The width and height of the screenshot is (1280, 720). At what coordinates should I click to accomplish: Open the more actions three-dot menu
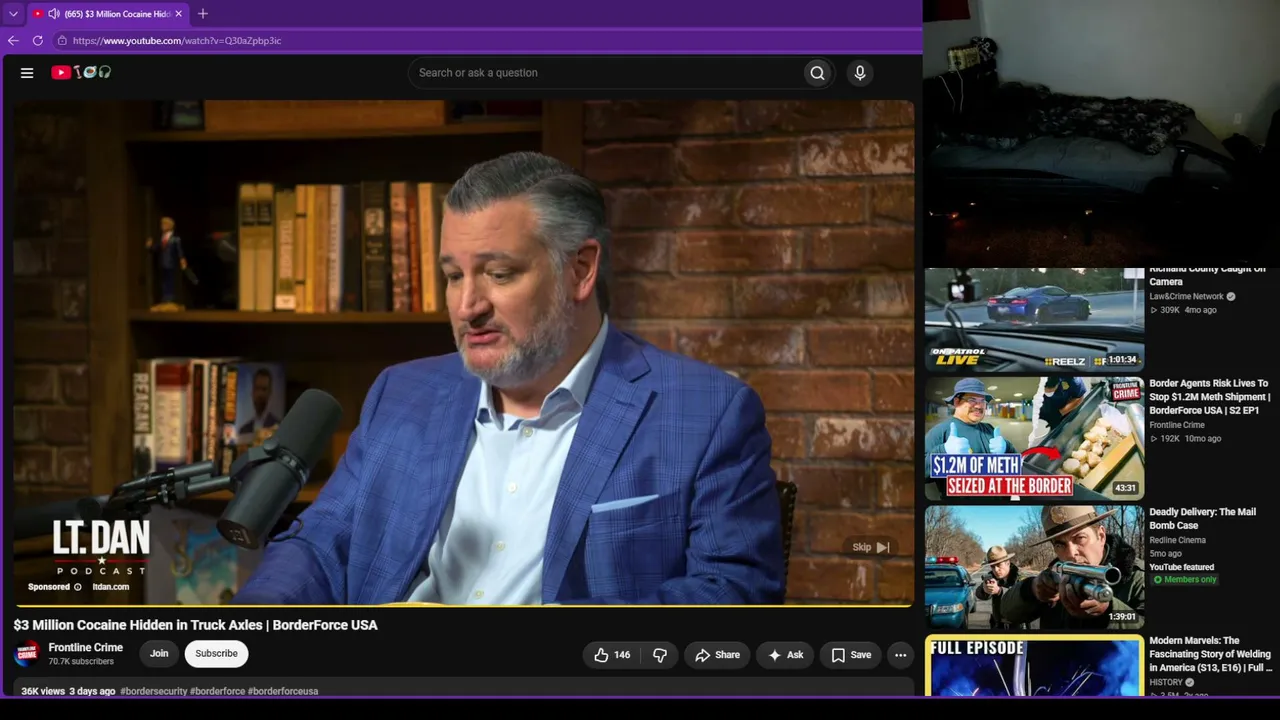click(x=900, y=655)
